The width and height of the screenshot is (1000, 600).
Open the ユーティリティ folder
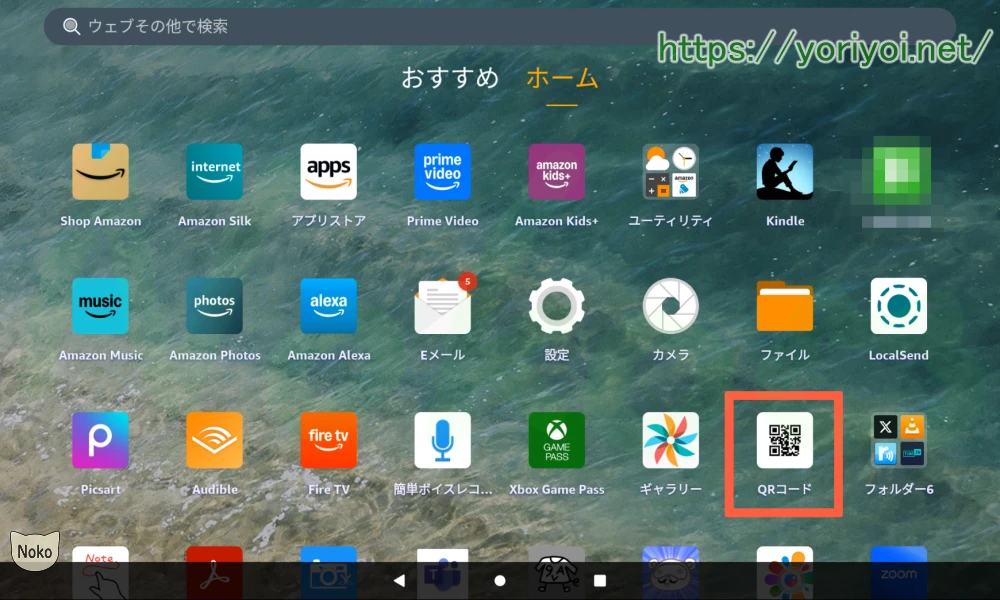point(670,172)
